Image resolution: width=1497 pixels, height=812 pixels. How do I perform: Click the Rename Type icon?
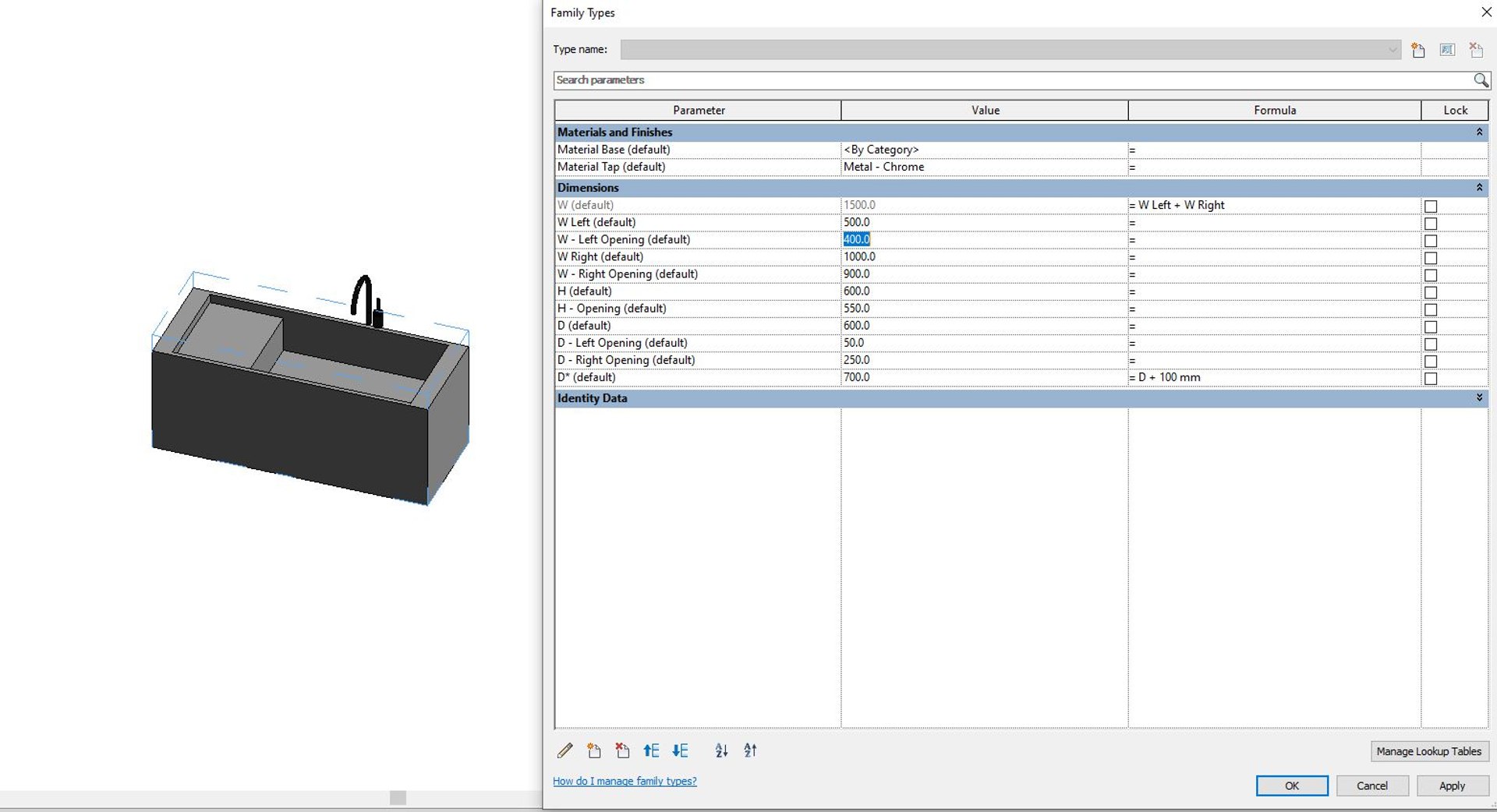coord(1447,50)
